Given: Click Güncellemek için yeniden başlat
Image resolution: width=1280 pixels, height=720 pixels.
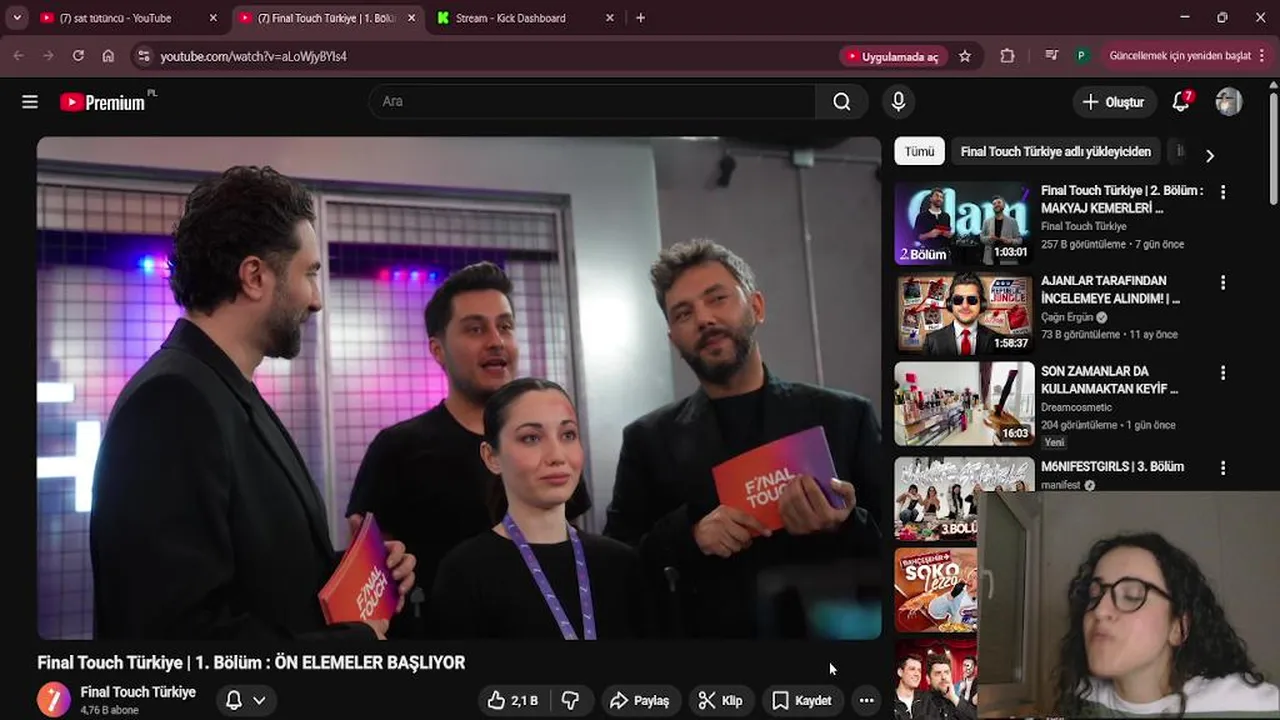Looking at the screenshot, I should 1180,56.
